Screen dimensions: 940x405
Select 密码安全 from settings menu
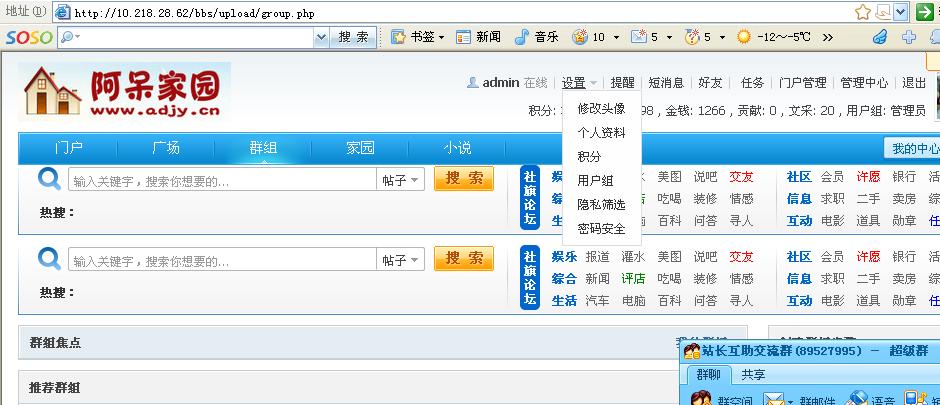(x=601, y=228)
